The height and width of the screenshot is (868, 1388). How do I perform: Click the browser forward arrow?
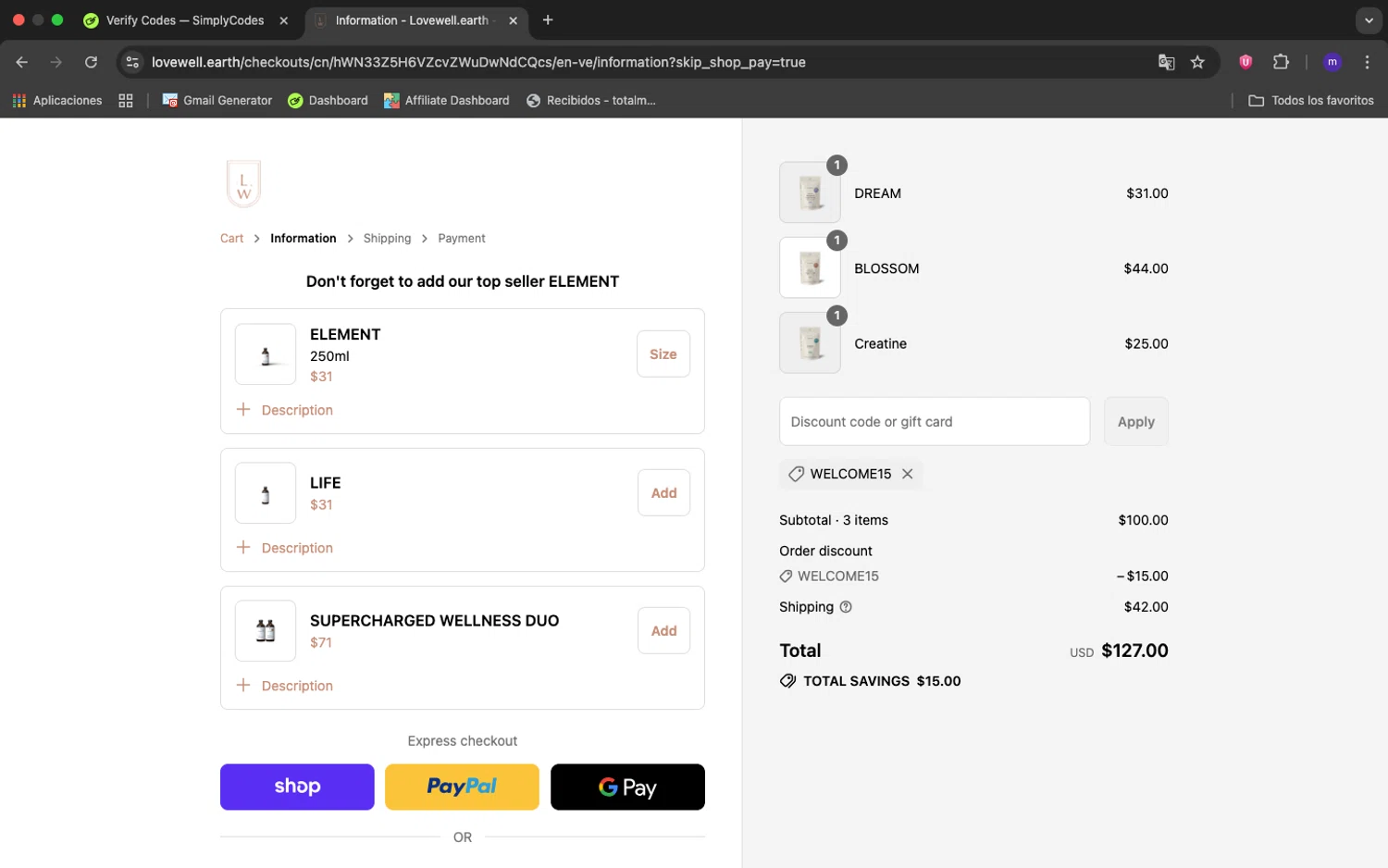[x=56, y=62]
